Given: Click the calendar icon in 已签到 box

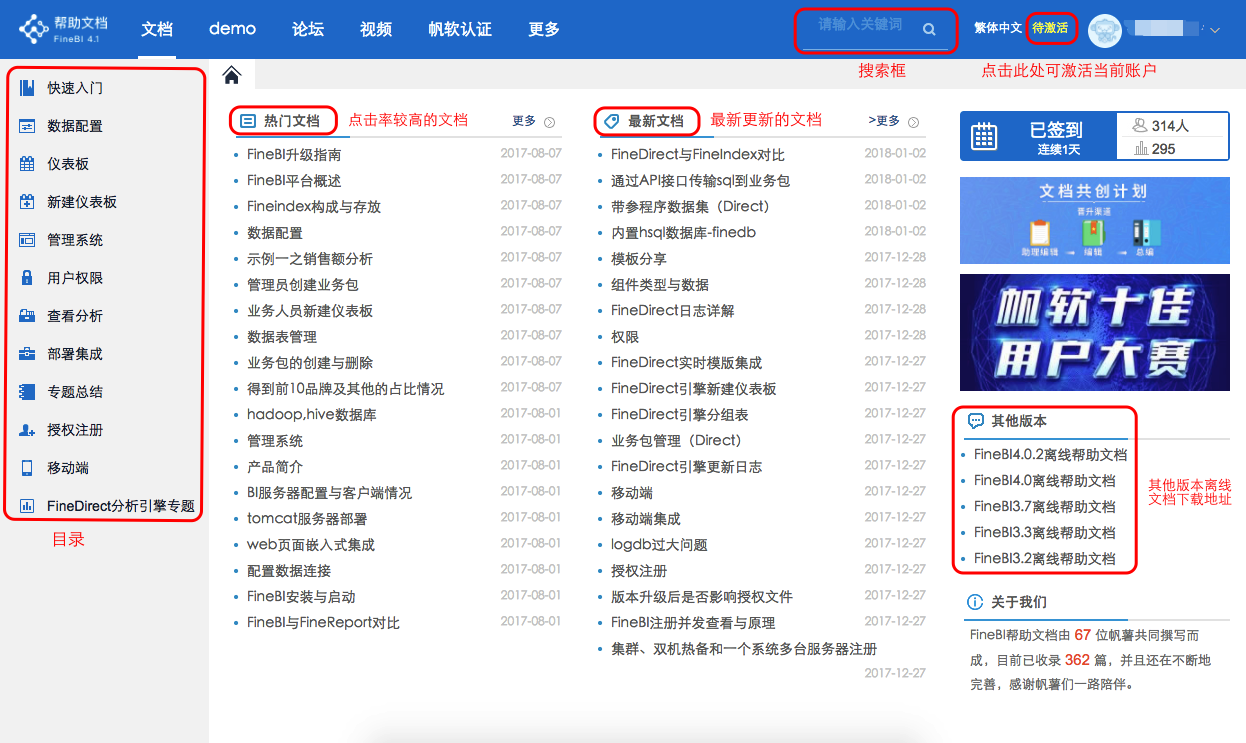Looking at the screenshot, I should 984,137.
